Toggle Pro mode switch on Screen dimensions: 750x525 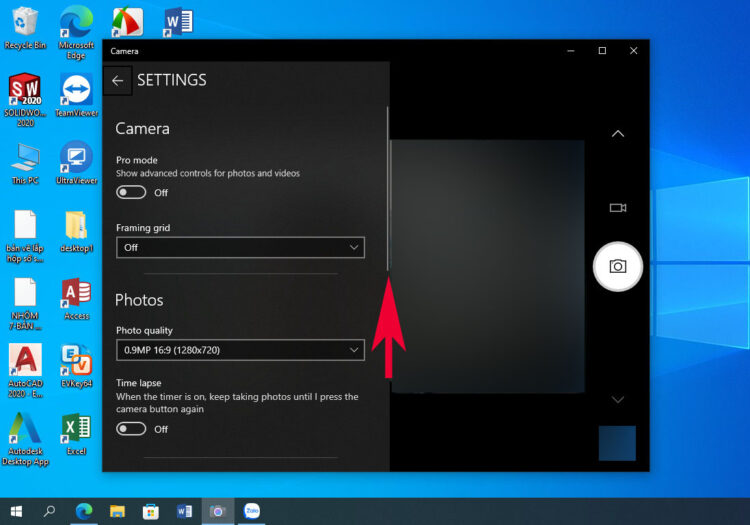pos(131,192)
